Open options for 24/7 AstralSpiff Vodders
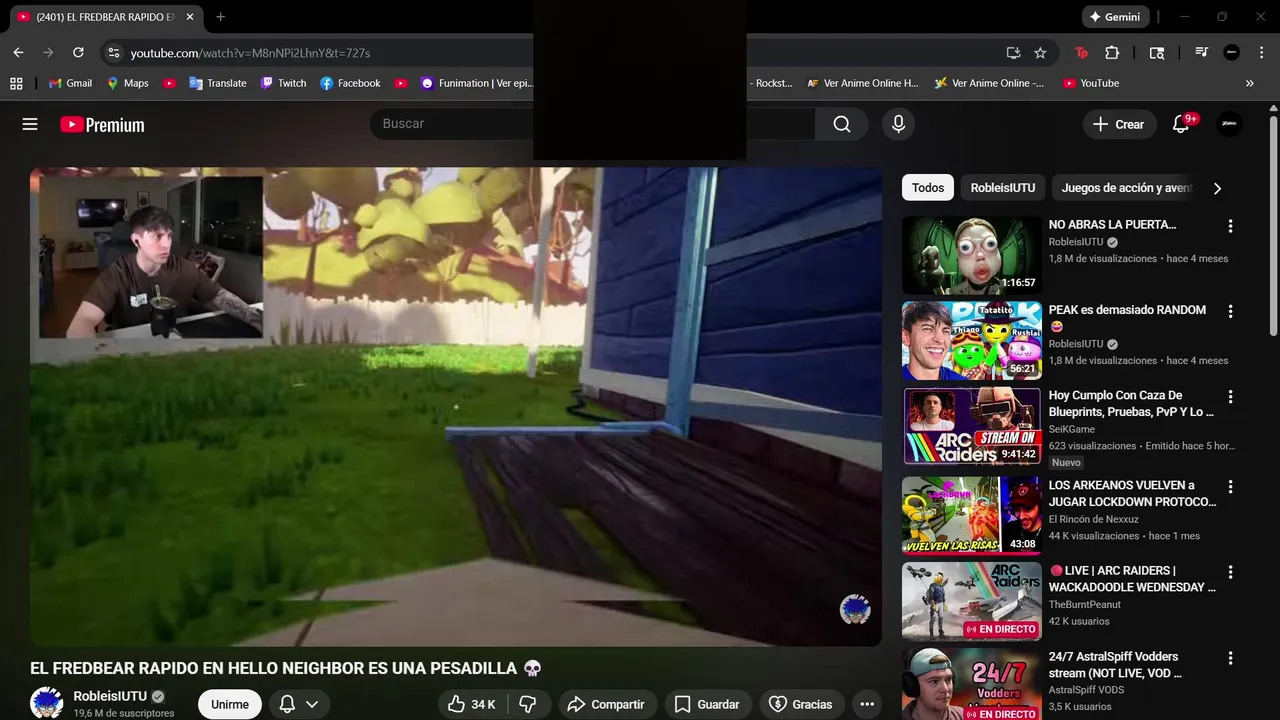 click(1231, 658)
